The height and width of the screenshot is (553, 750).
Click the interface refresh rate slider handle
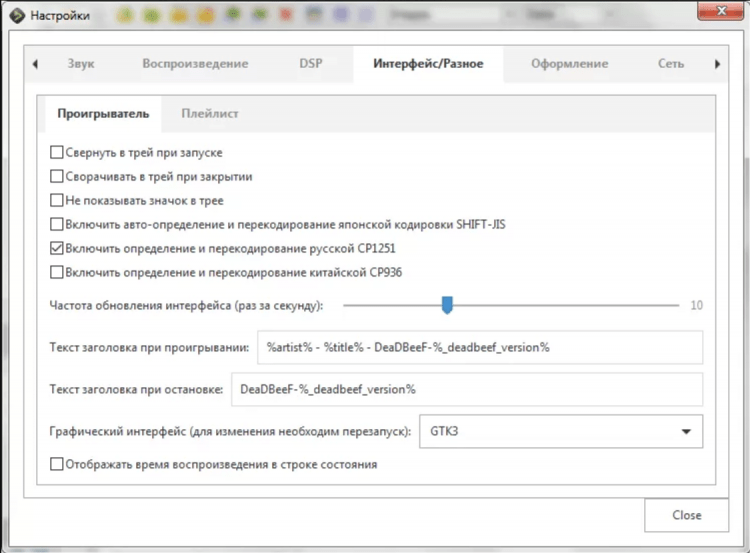(448, 304)
